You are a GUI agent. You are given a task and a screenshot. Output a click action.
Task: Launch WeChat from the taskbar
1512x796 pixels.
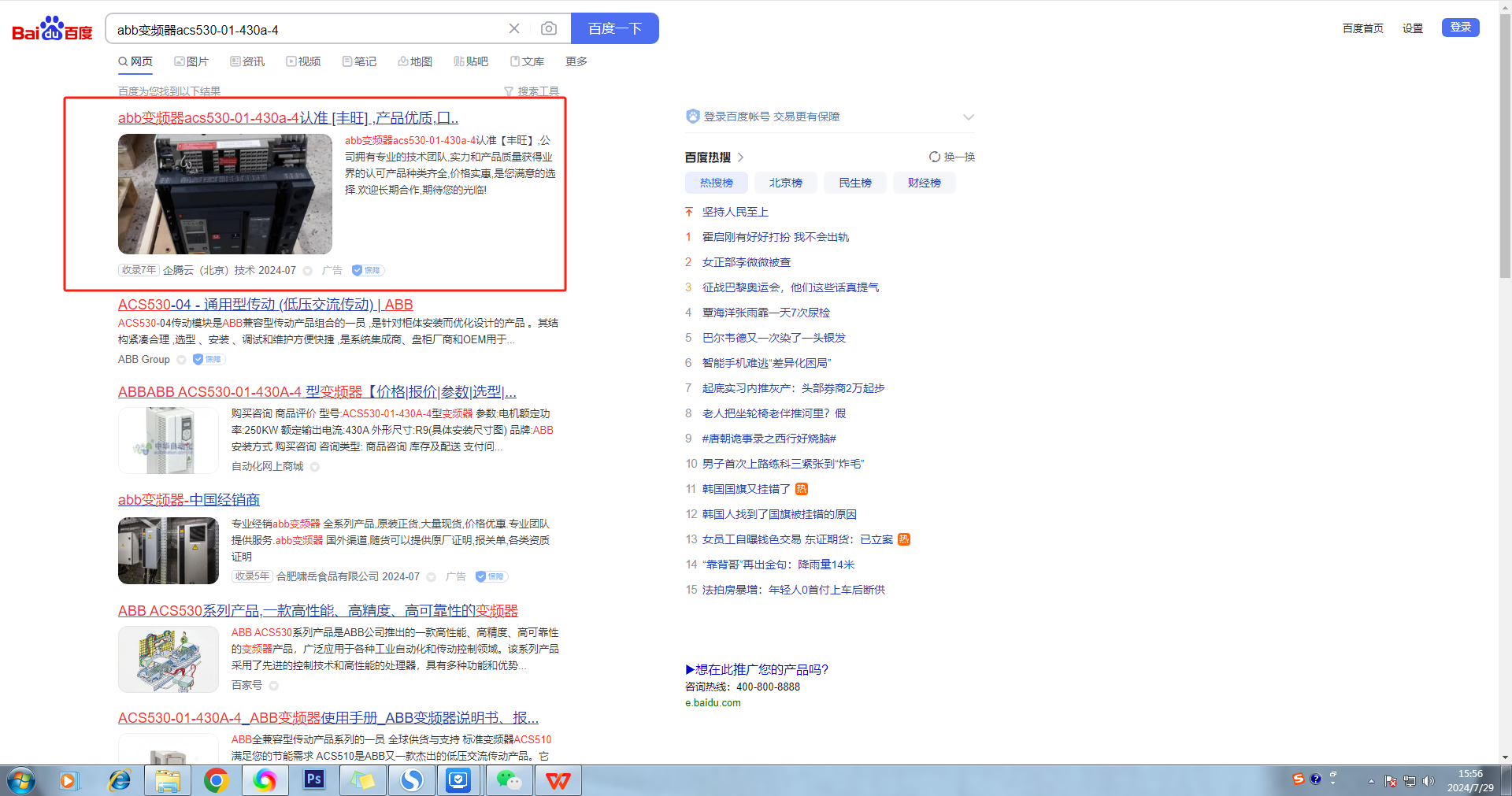(509, 779)
